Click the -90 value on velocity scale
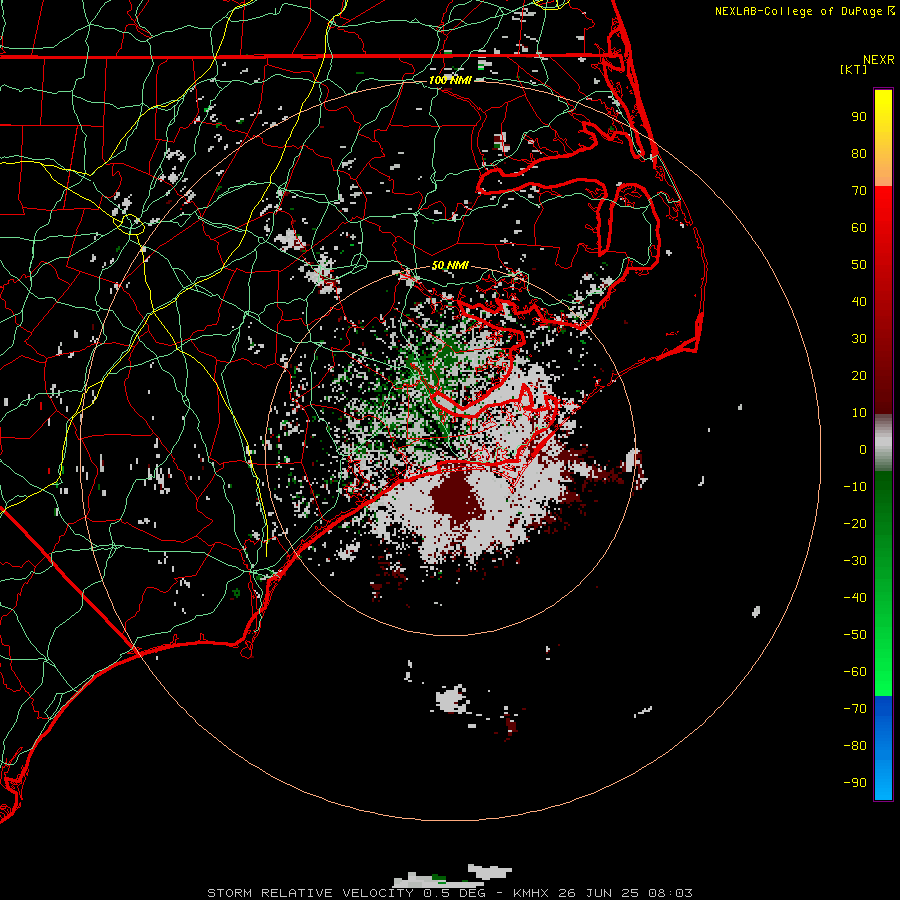The width and height of the screenshot is (900, 900). point(855,783)
